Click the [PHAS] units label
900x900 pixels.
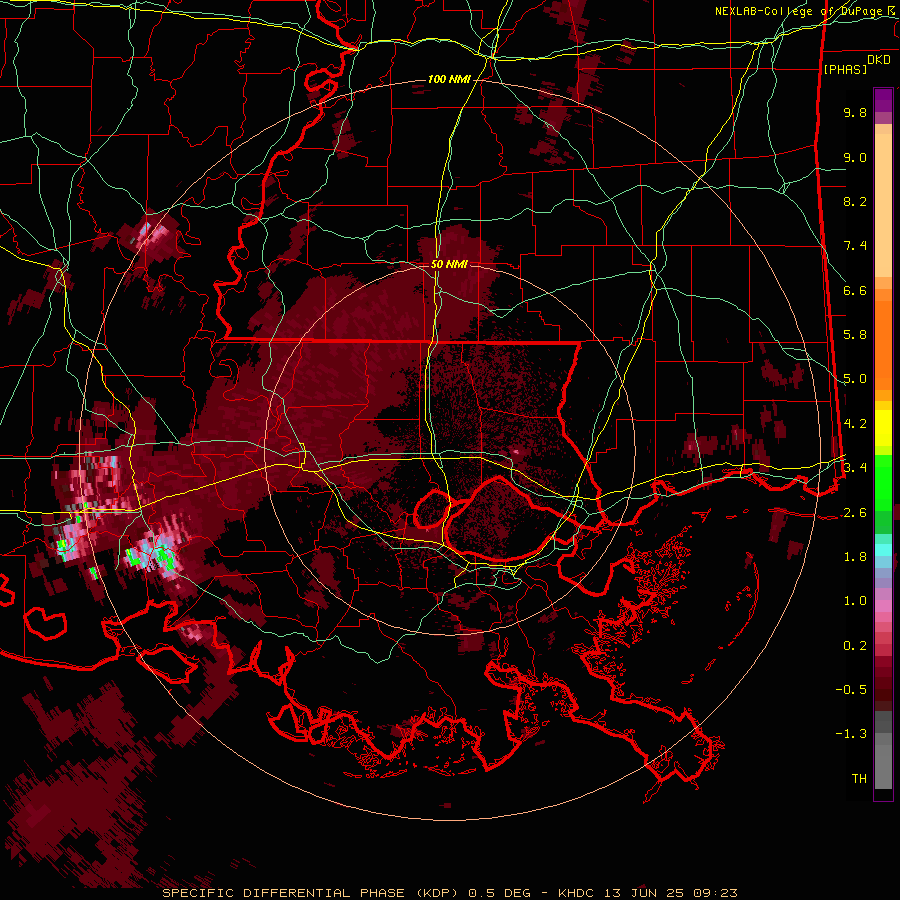click(845, 69)
